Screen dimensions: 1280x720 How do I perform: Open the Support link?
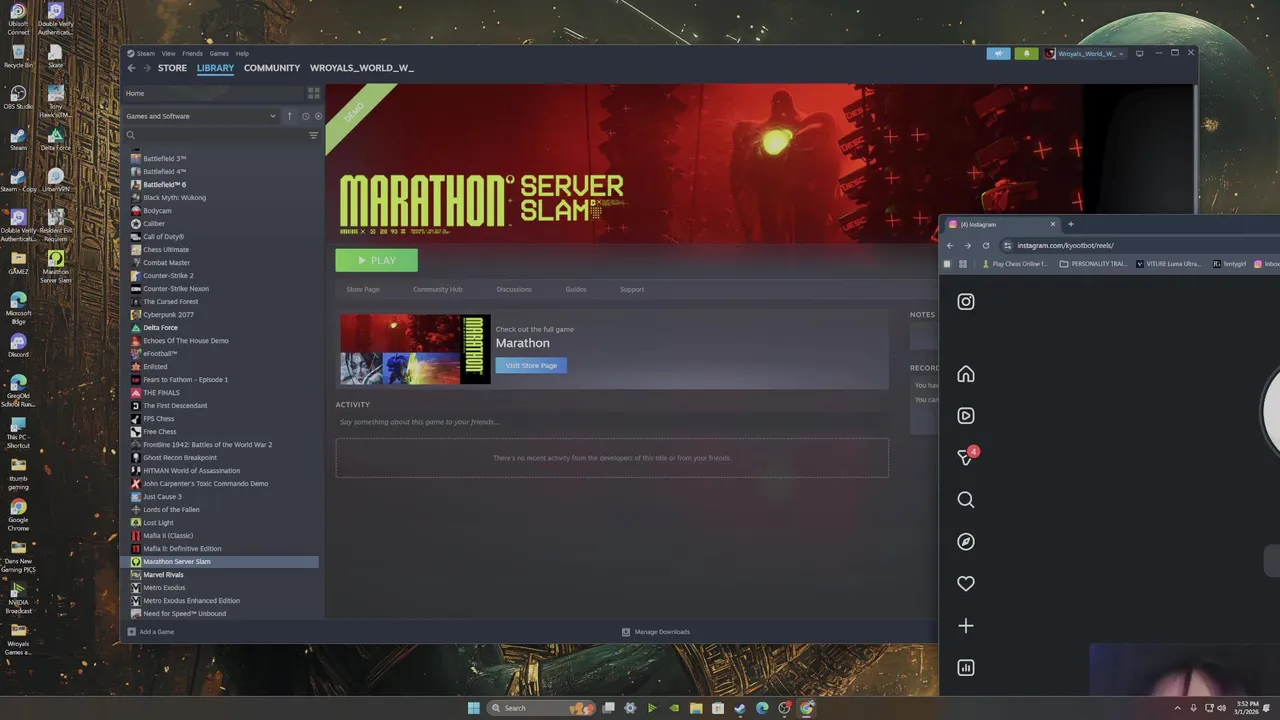632,289
